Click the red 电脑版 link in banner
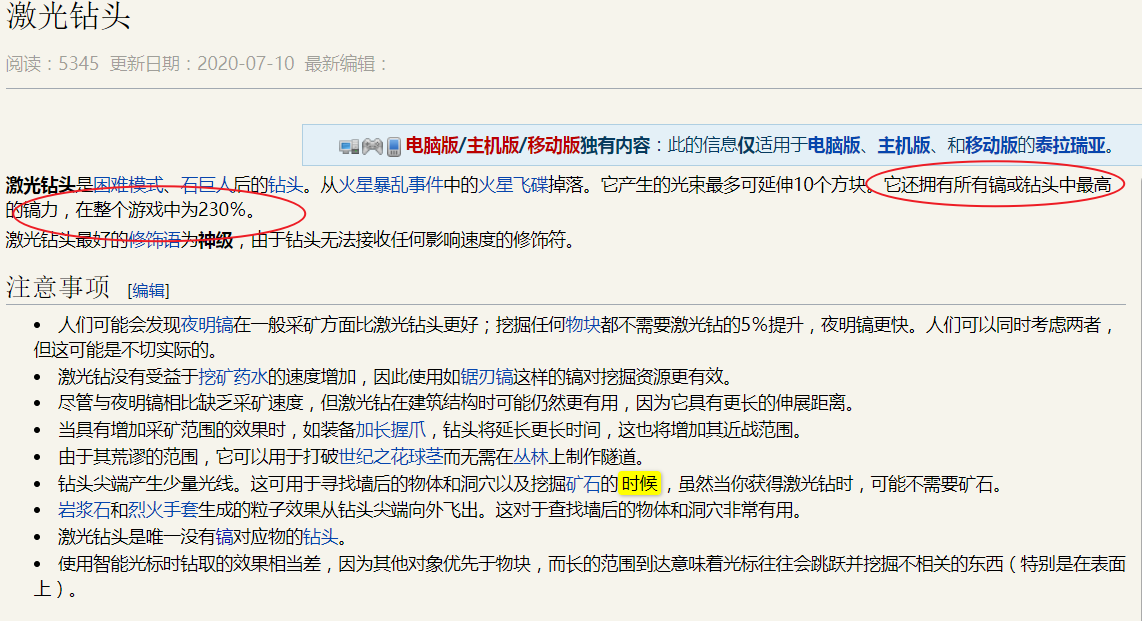 431,146
